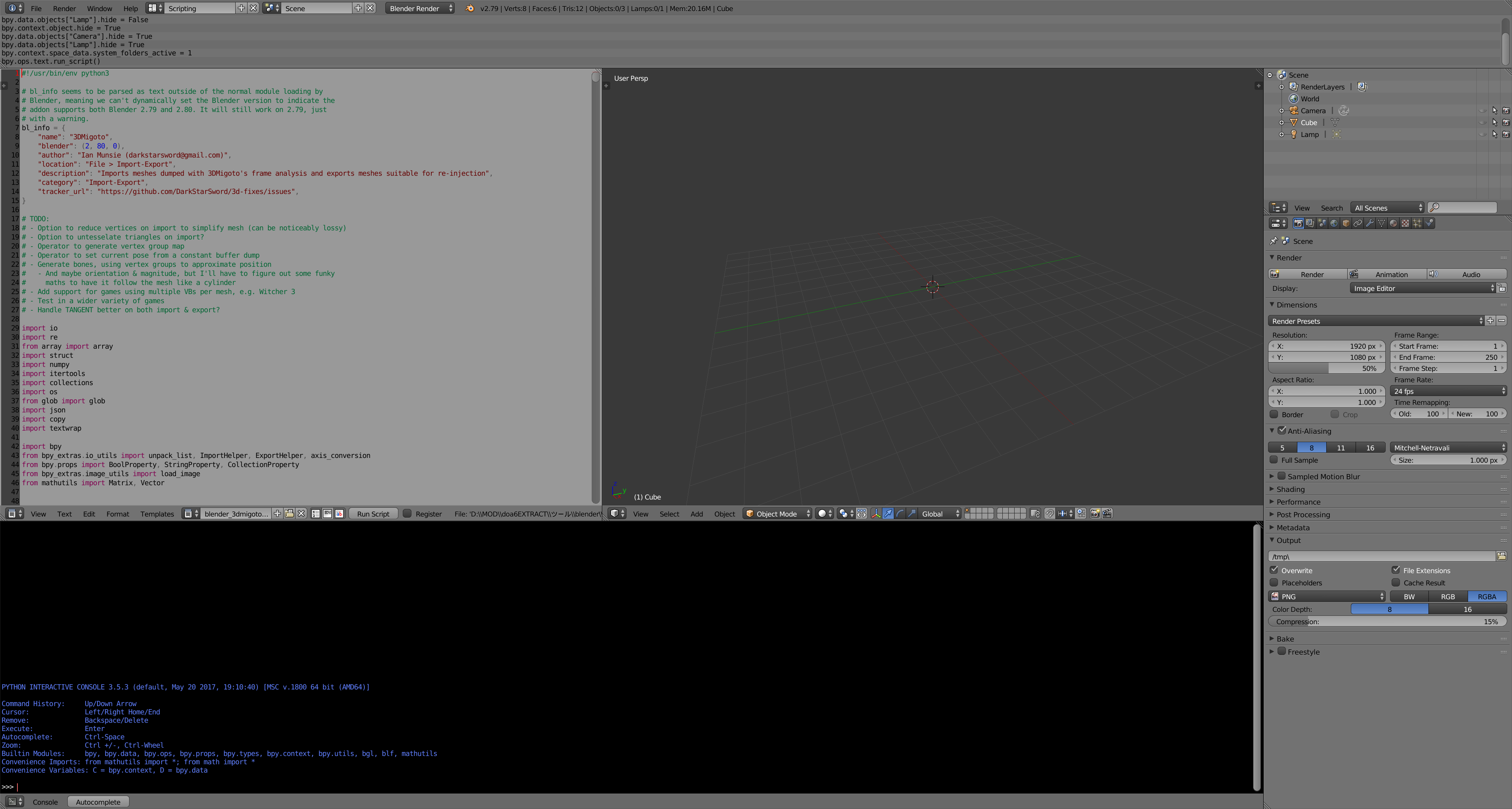Open the Material properties tab
The height and width of the screenshot is (809, 1512).
pos(1394,223)
